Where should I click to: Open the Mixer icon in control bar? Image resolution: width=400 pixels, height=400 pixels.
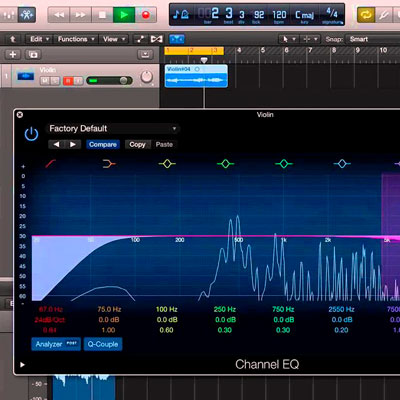(8, 15)
